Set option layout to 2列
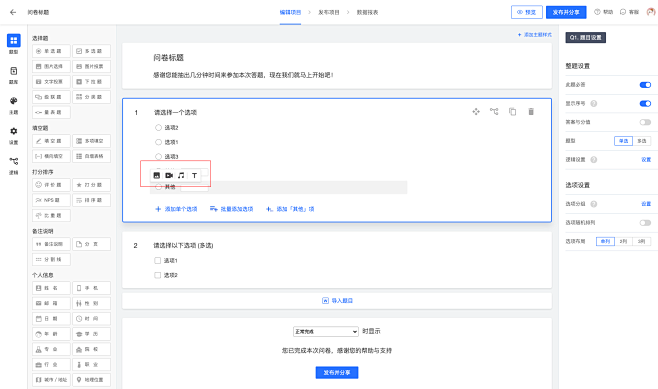 tap(624, 241)
